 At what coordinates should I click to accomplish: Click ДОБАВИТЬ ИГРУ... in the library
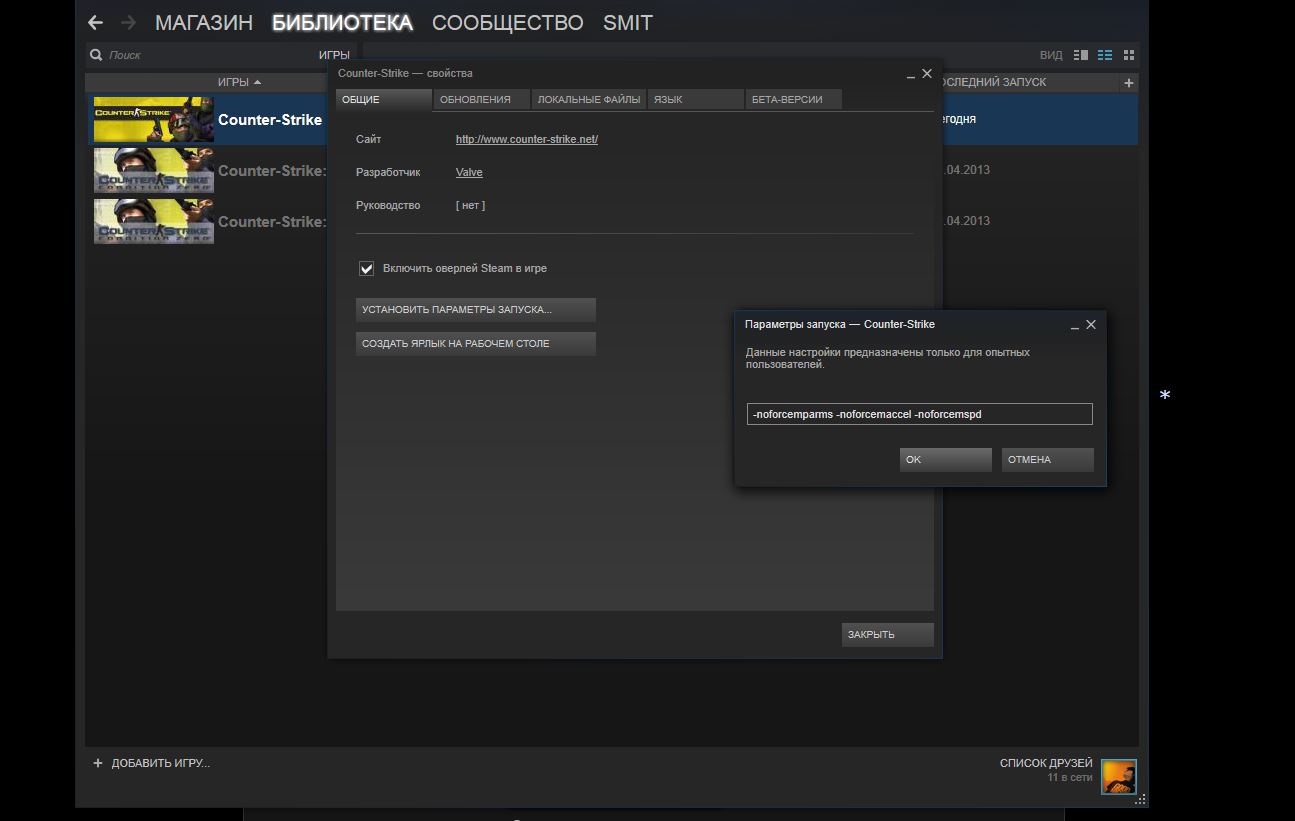[x=161, y=763]
